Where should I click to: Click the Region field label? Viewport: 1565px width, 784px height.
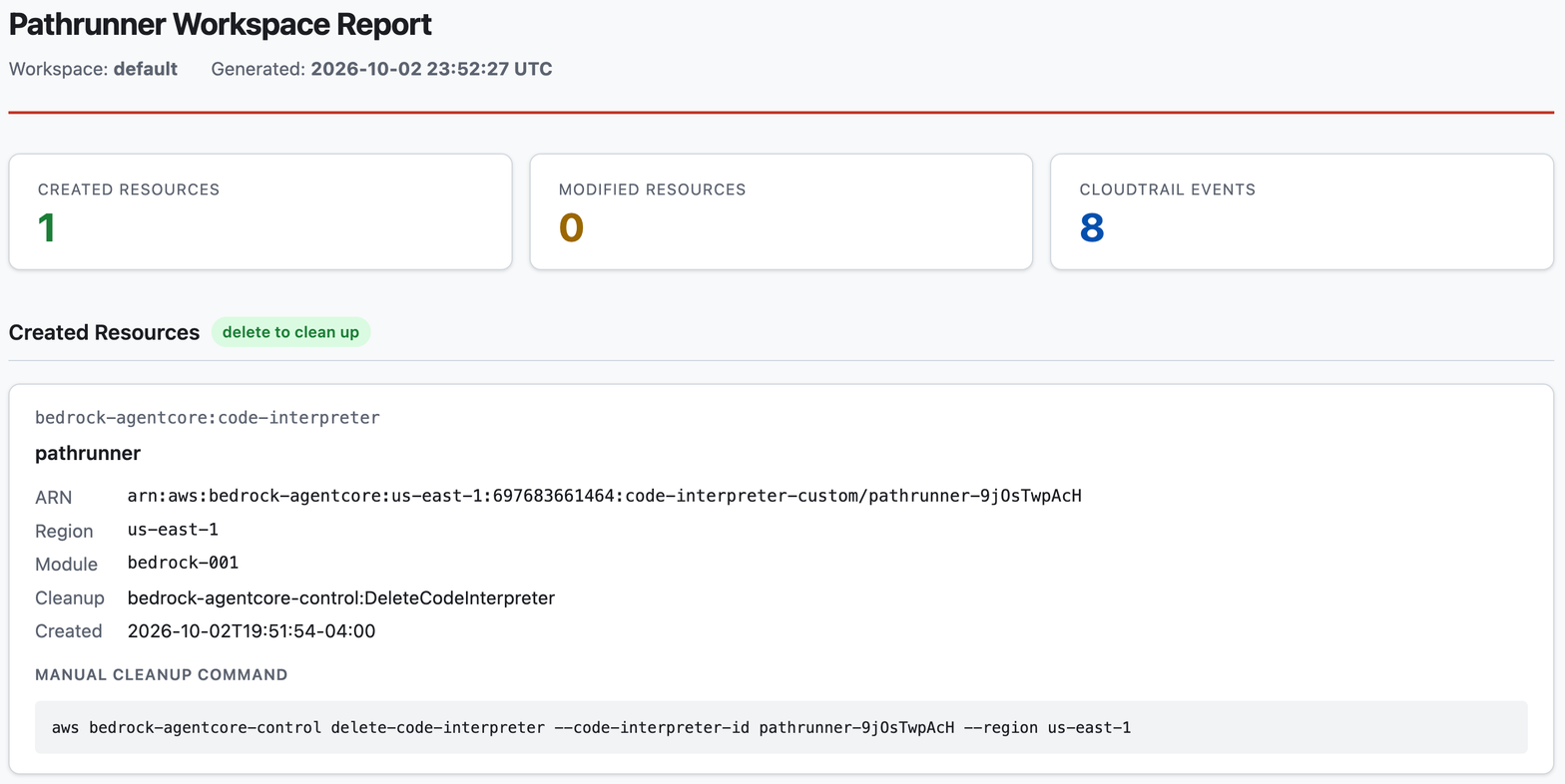[x=64, y=531]
